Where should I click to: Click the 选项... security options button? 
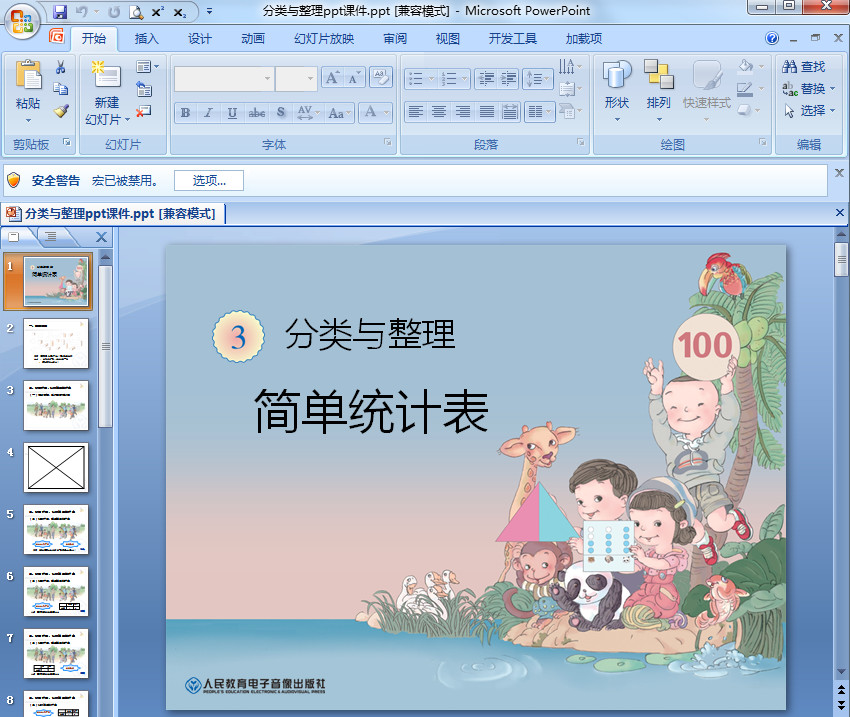[x=209, y=180]
